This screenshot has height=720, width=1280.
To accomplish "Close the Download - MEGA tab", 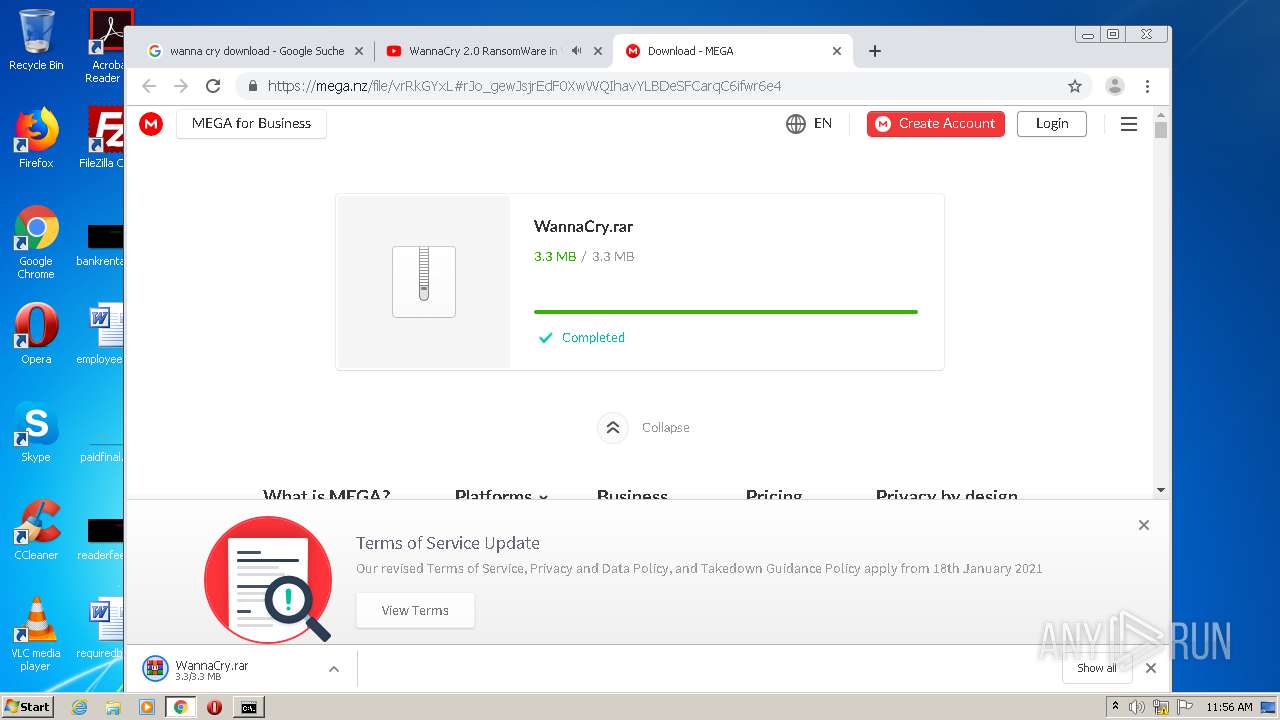I will pos(837,51).
